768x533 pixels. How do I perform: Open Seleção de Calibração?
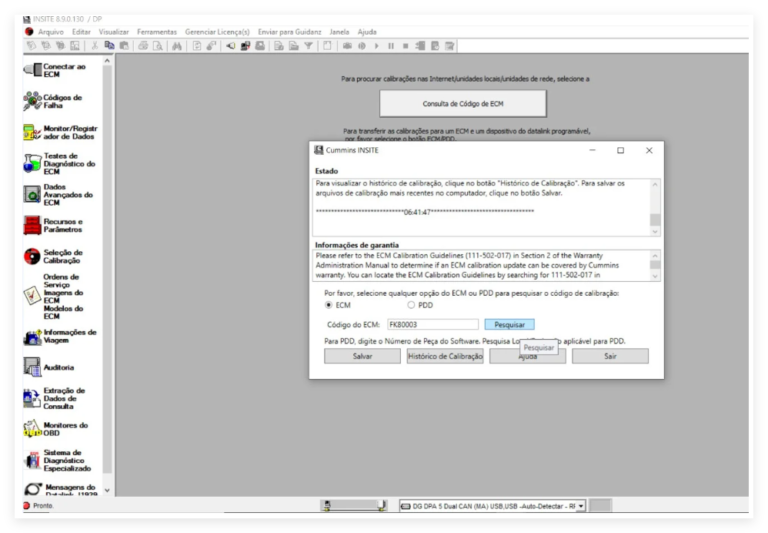(53, 256)
